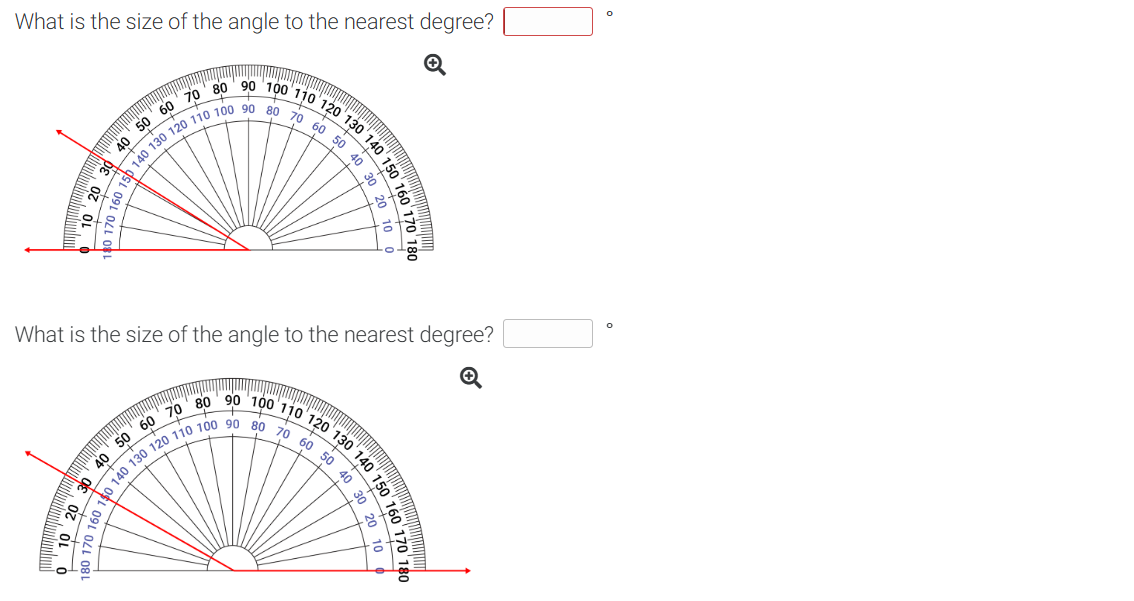Click the centre vertex of the bottom protractor
Viewport: 1134px width, 601px height.
(x=233, y=571)
